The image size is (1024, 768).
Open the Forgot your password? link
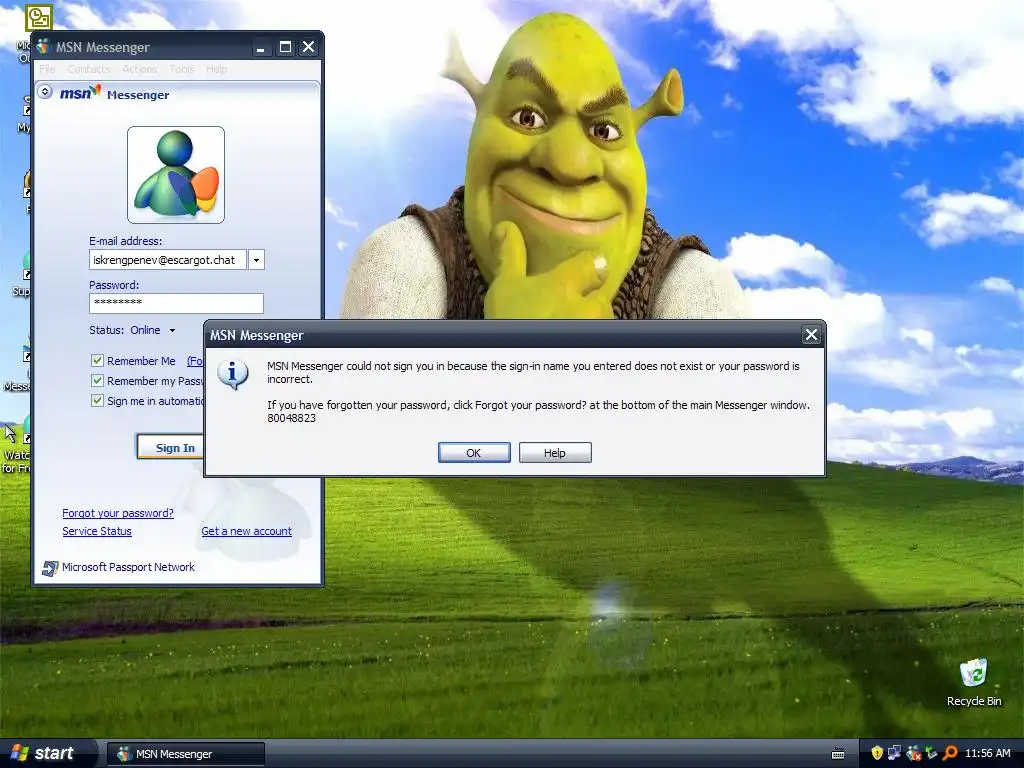click(118, 513)
